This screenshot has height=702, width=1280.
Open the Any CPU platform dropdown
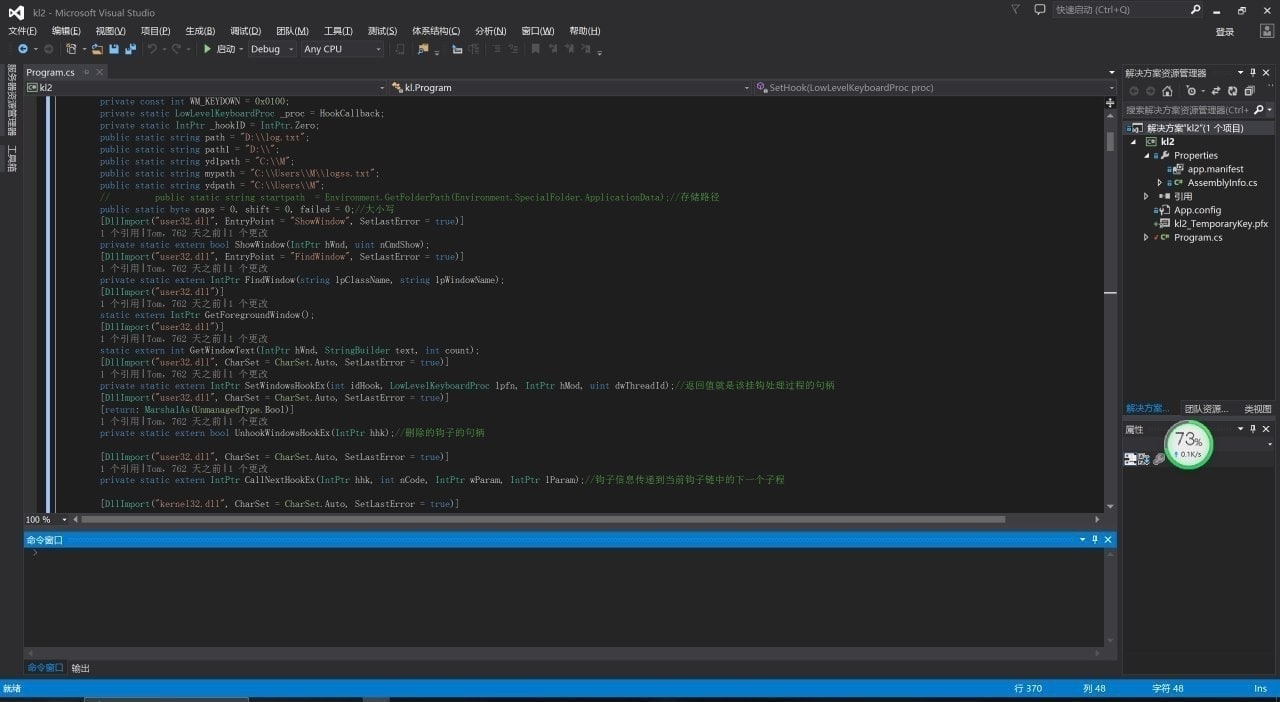click(342, 49)
